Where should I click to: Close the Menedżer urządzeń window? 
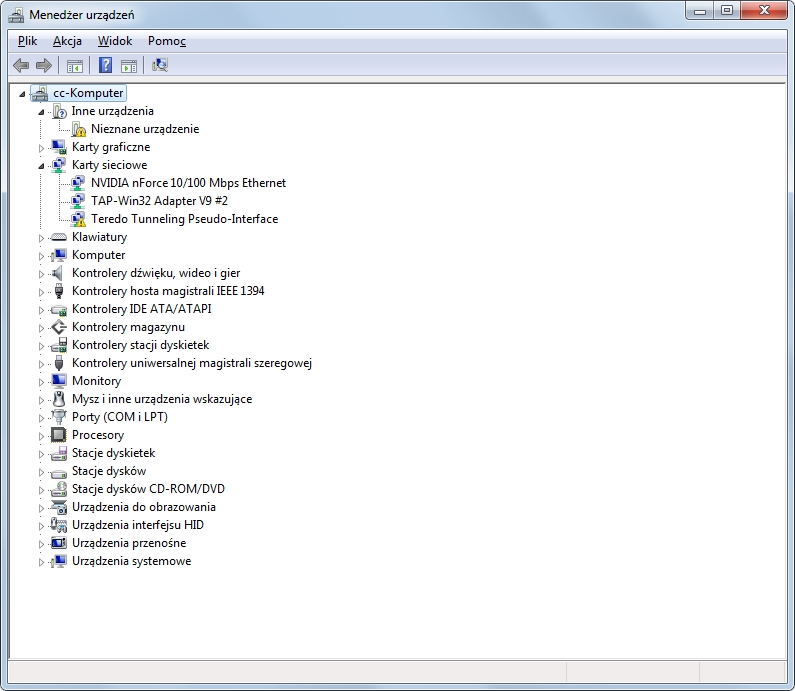[x=764, y=11]
